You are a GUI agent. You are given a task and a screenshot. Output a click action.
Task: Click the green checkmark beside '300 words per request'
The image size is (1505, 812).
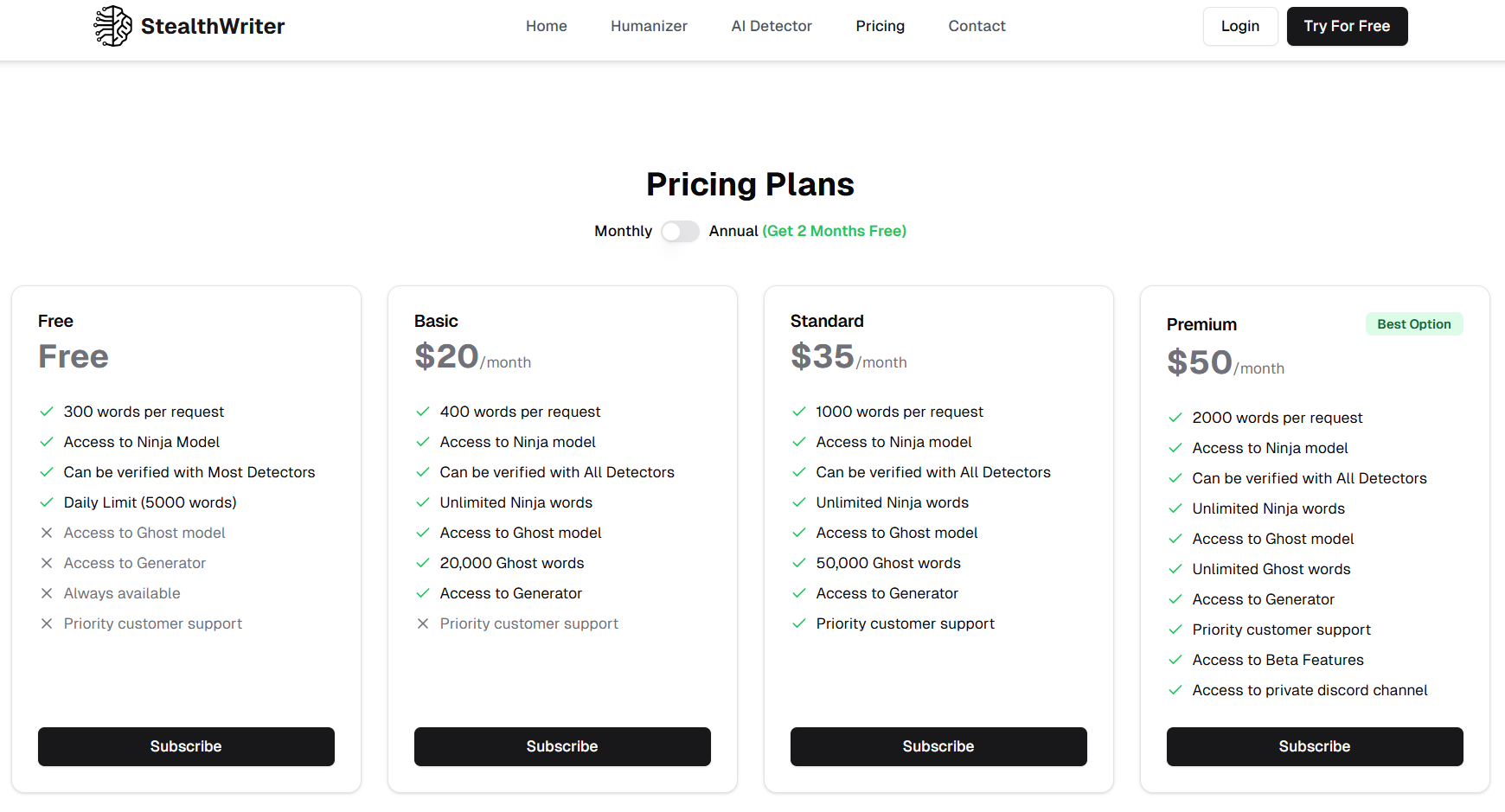(47, 412)
